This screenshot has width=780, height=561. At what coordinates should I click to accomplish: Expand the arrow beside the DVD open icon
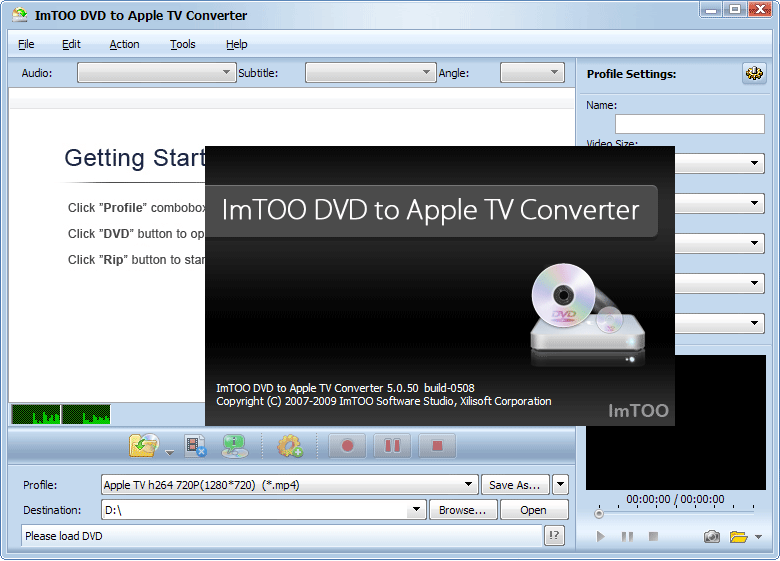point(170,453)
